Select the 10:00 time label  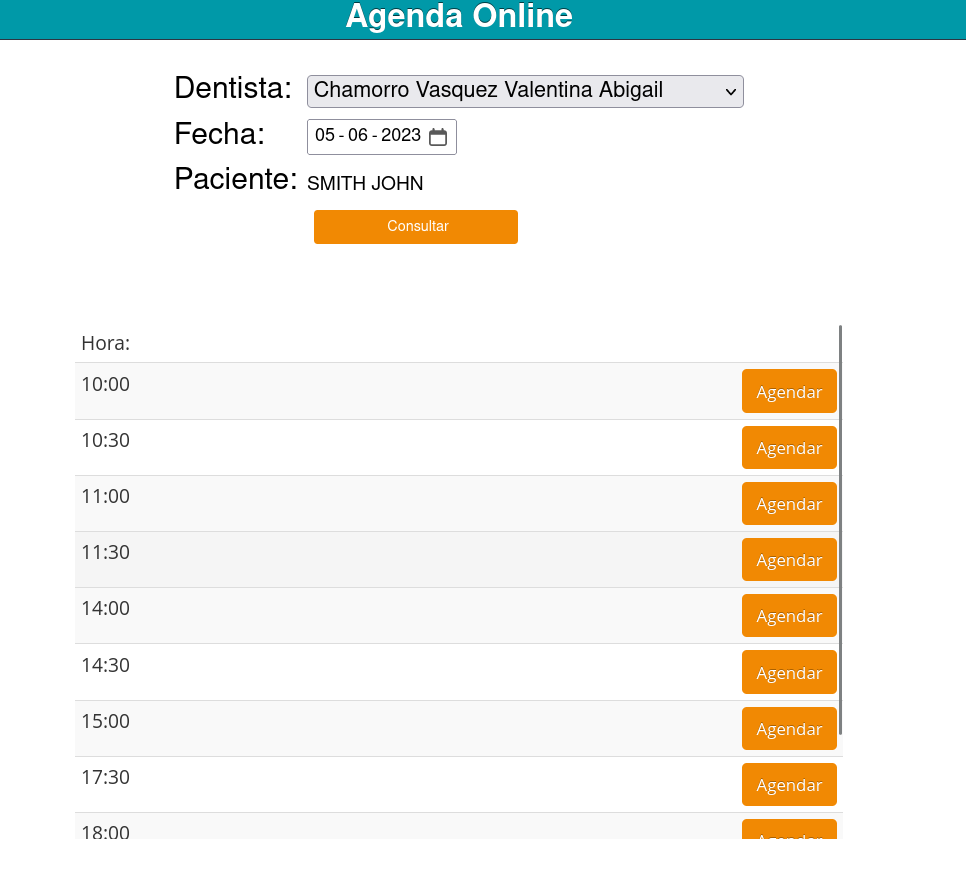(105, 384)
